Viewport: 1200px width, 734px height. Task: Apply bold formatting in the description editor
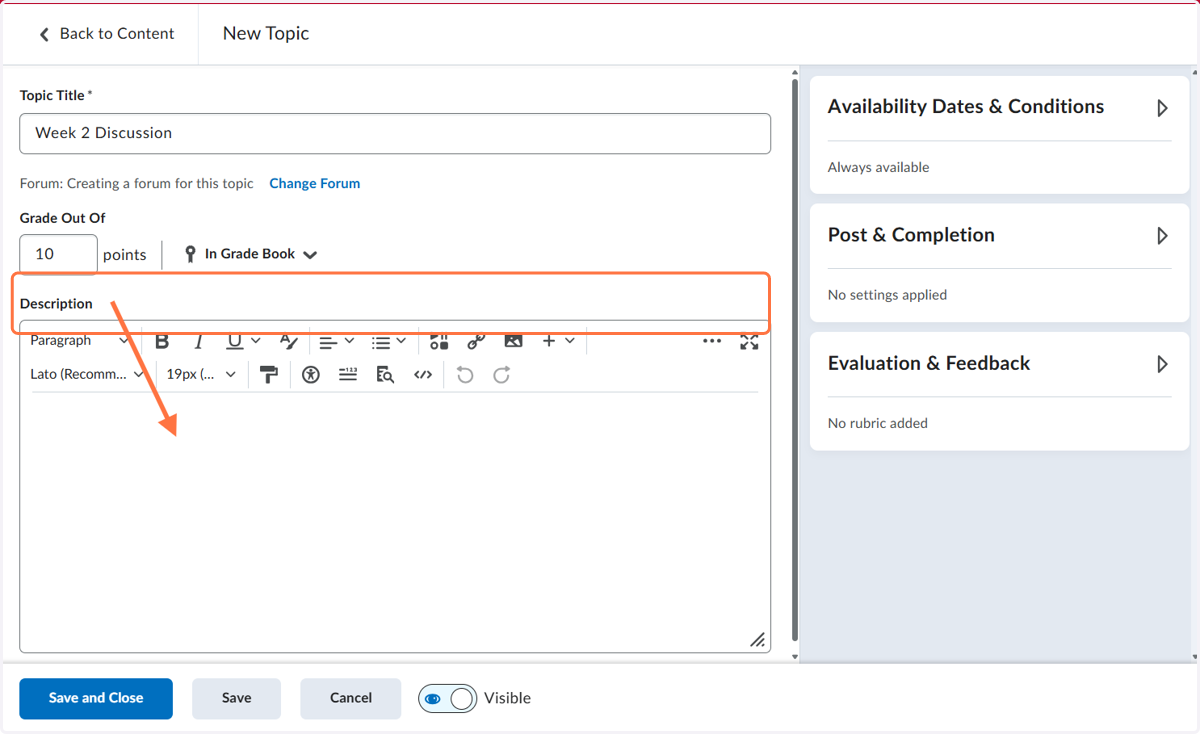click(162, 341)
